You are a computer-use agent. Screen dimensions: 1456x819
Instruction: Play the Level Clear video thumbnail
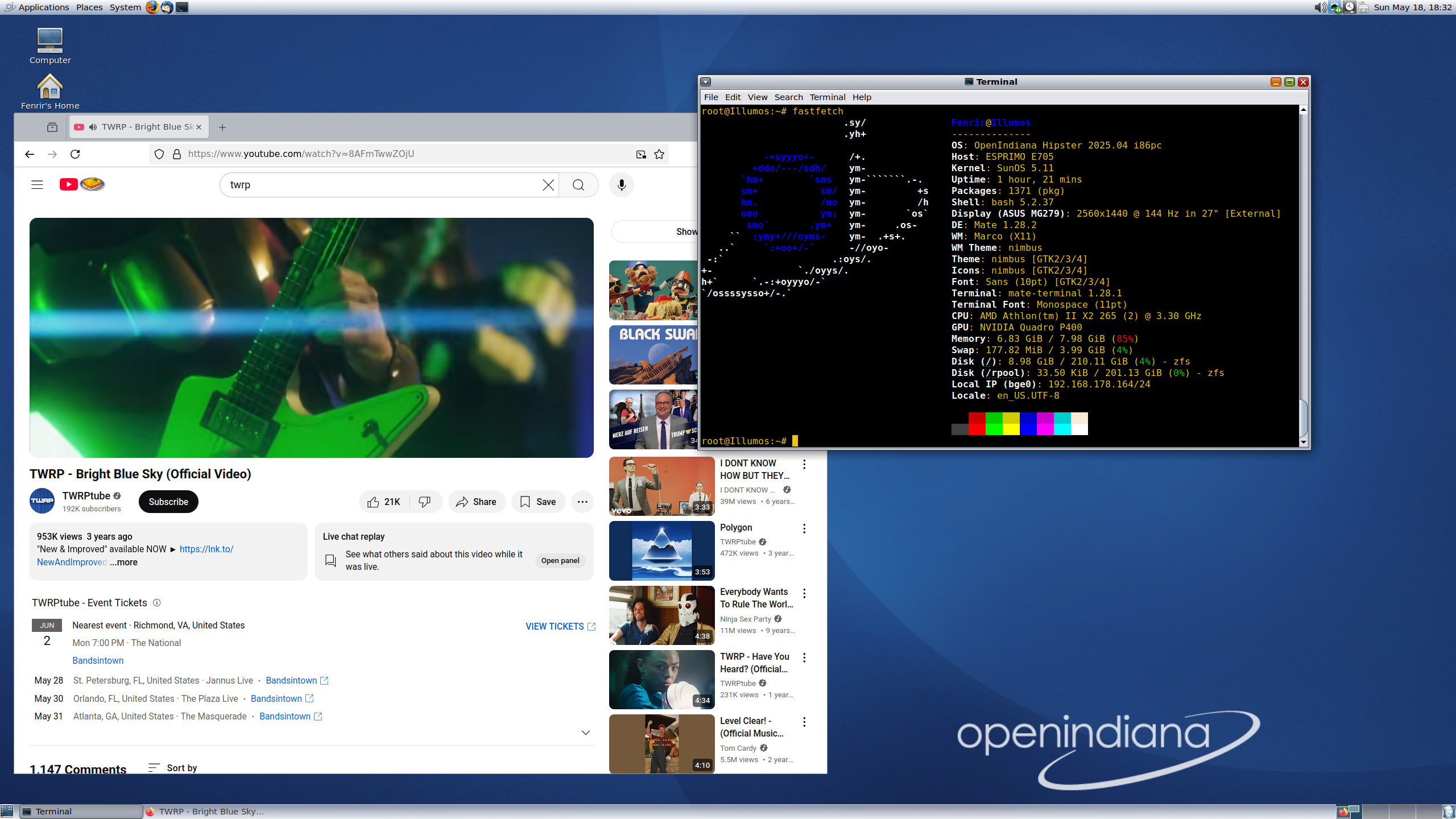pos(661,744)
